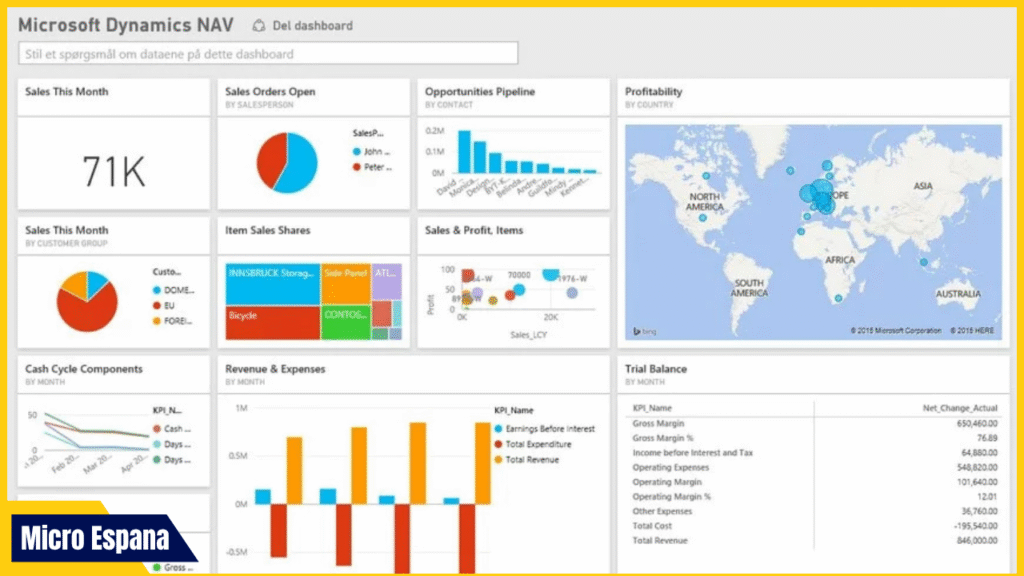Click the blue John legend marker
This screenshot has height=576, width=1024.
click(x=357, y=151)
